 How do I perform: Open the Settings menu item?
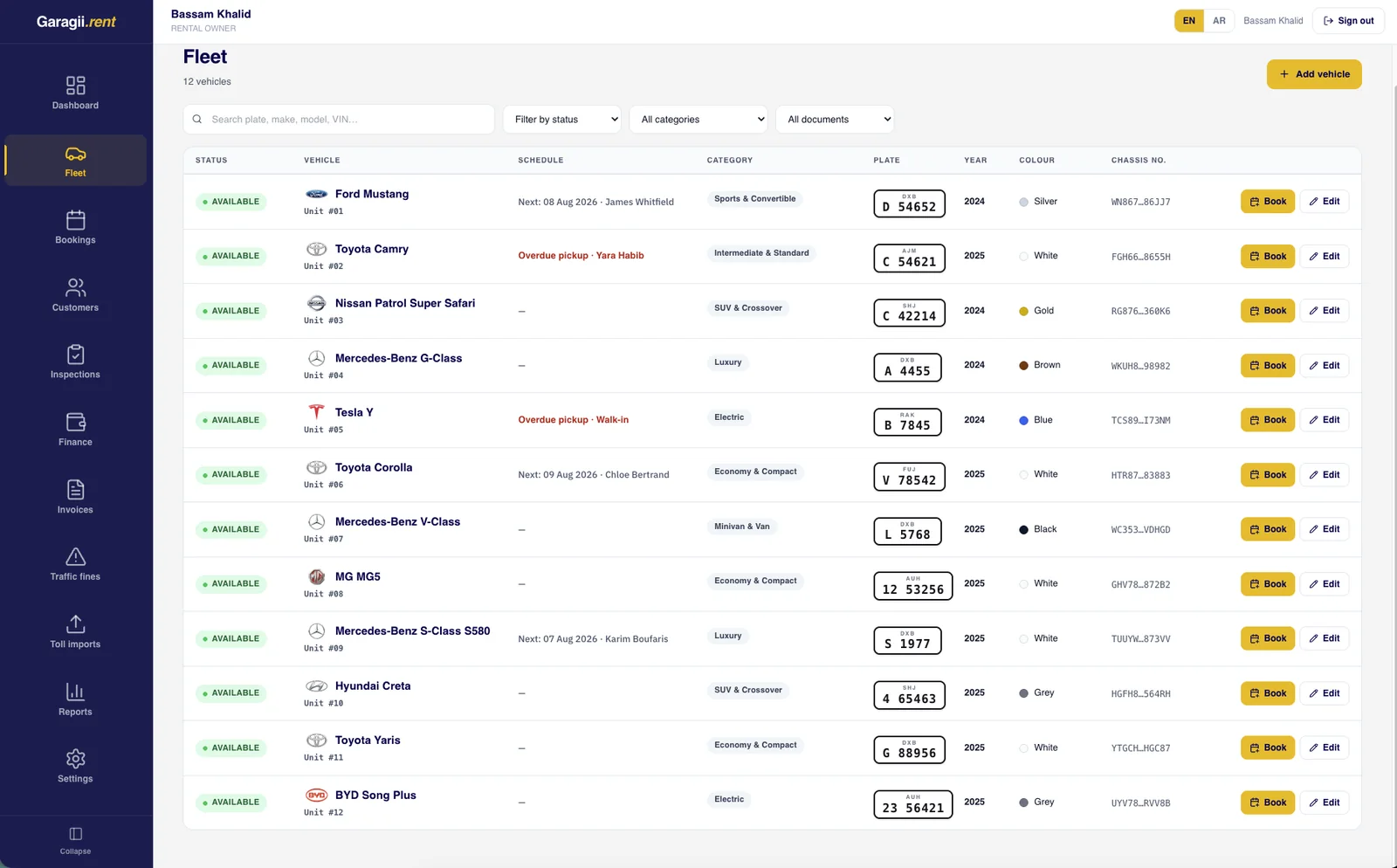coord(75,766)
